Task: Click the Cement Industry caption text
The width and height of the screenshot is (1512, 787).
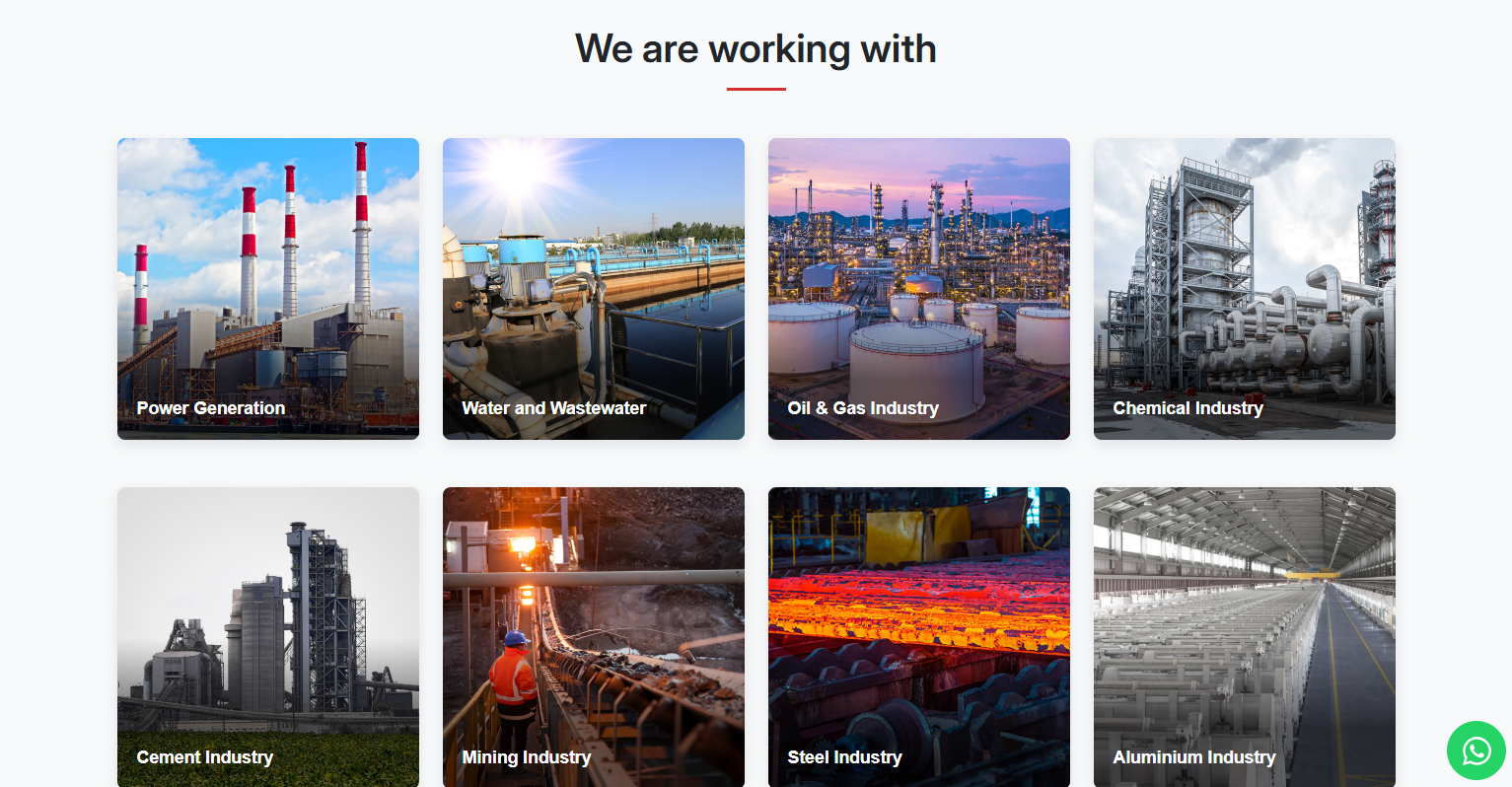Action: (204, 757)
